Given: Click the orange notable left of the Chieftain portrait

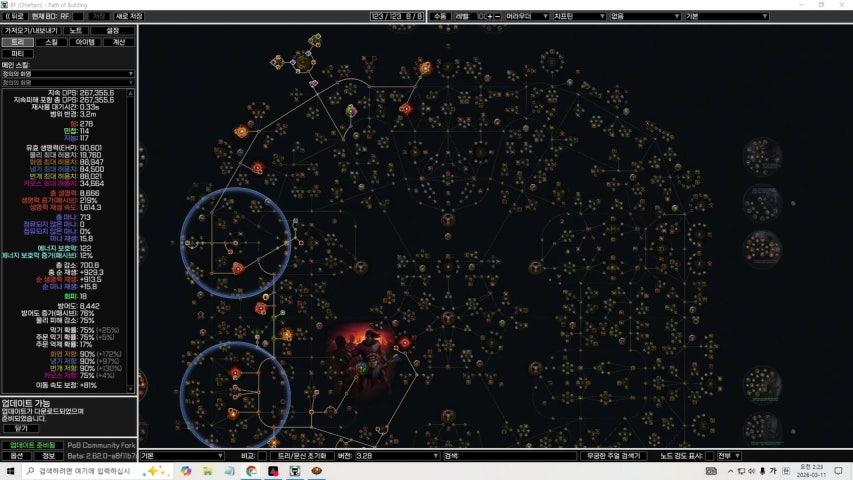Looking at the screenshot, I should [x=287, y=335].
